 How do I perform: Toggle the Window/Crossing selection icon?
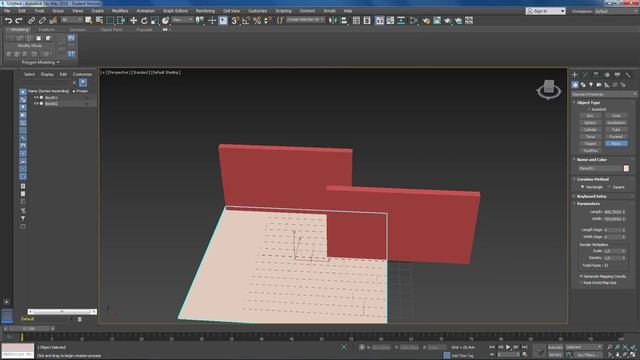(x=121, y=20)
